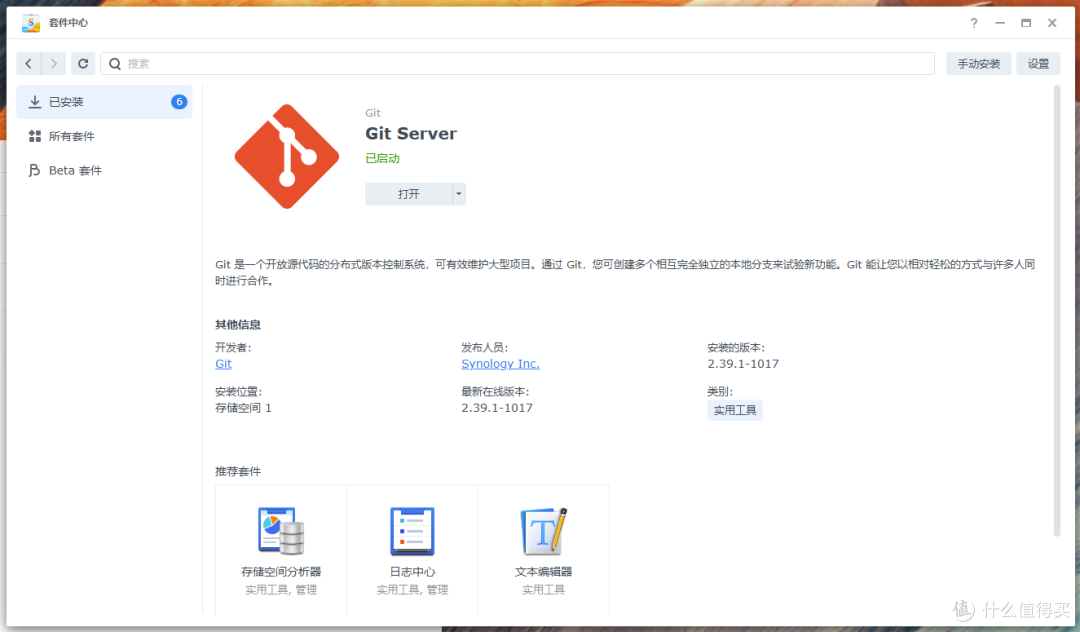Click the 手动安装 (Manual Install) button
Image resolution: width=1080 pixels, height=632 pixels.
click(978, 63)
